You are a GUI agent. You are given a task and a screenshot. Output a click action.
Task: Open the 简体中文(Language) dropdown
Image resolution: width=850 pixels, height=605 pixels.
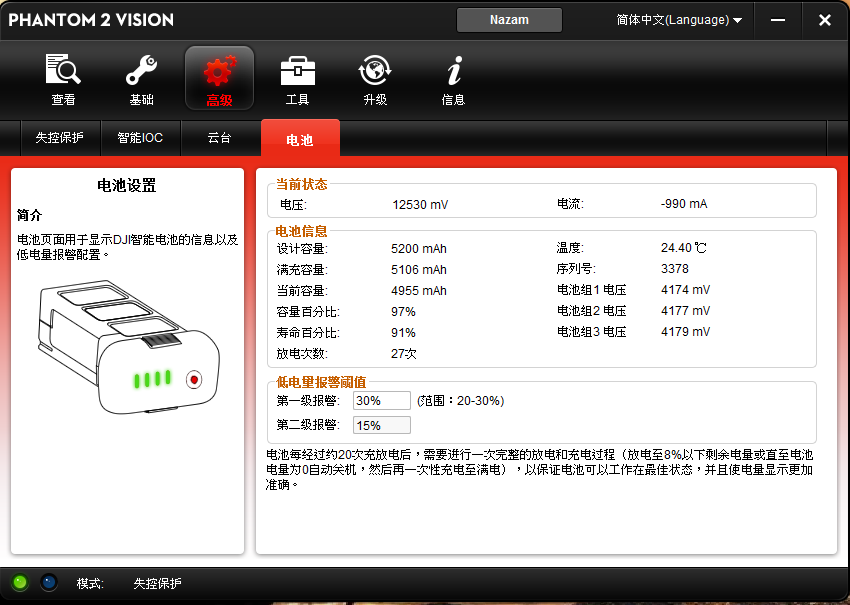[x=679, y=20]
